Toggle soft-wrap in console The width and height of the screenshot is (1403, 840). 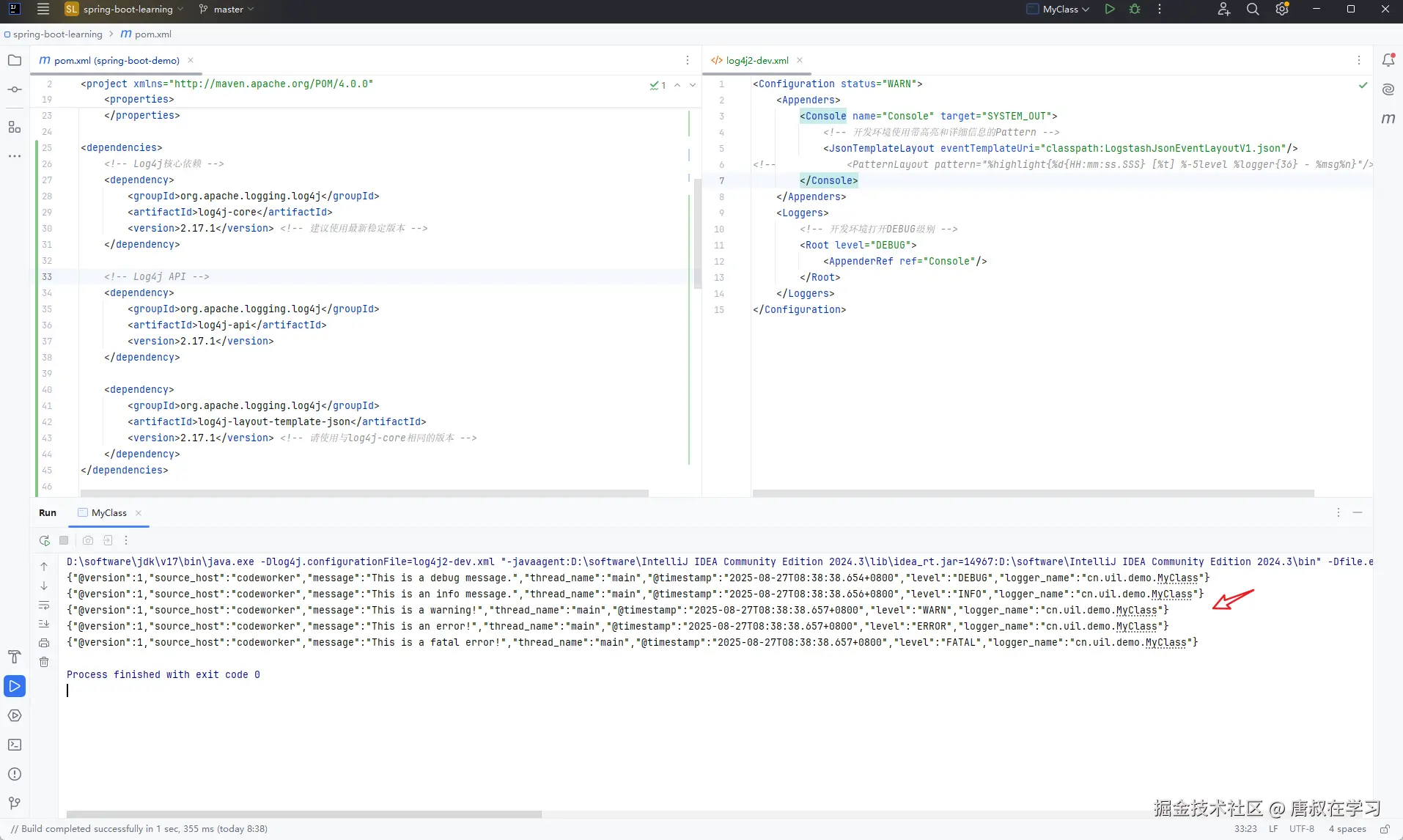pyautogui.click(x=44, y=605)
